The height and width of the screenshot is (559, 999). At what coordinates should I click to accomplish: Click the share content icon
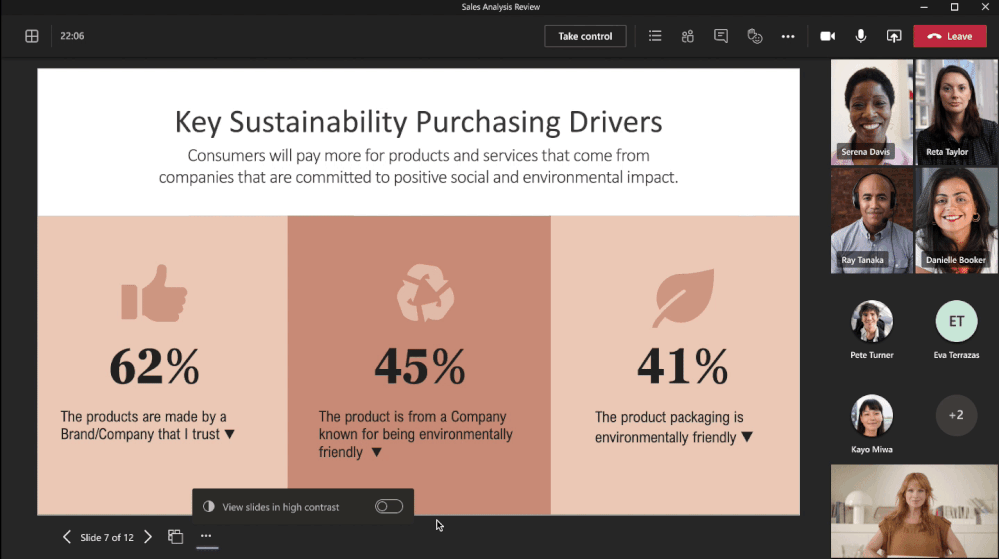point(894,36)
